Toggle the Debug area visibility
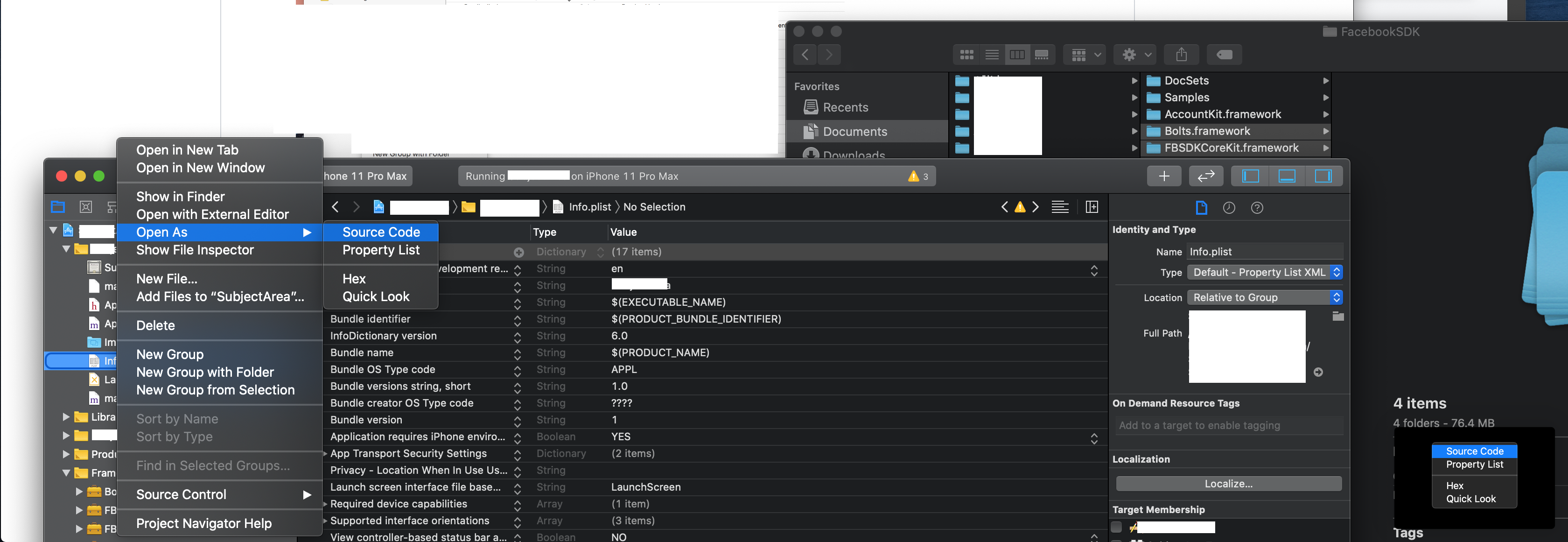 click(1286, 176)
